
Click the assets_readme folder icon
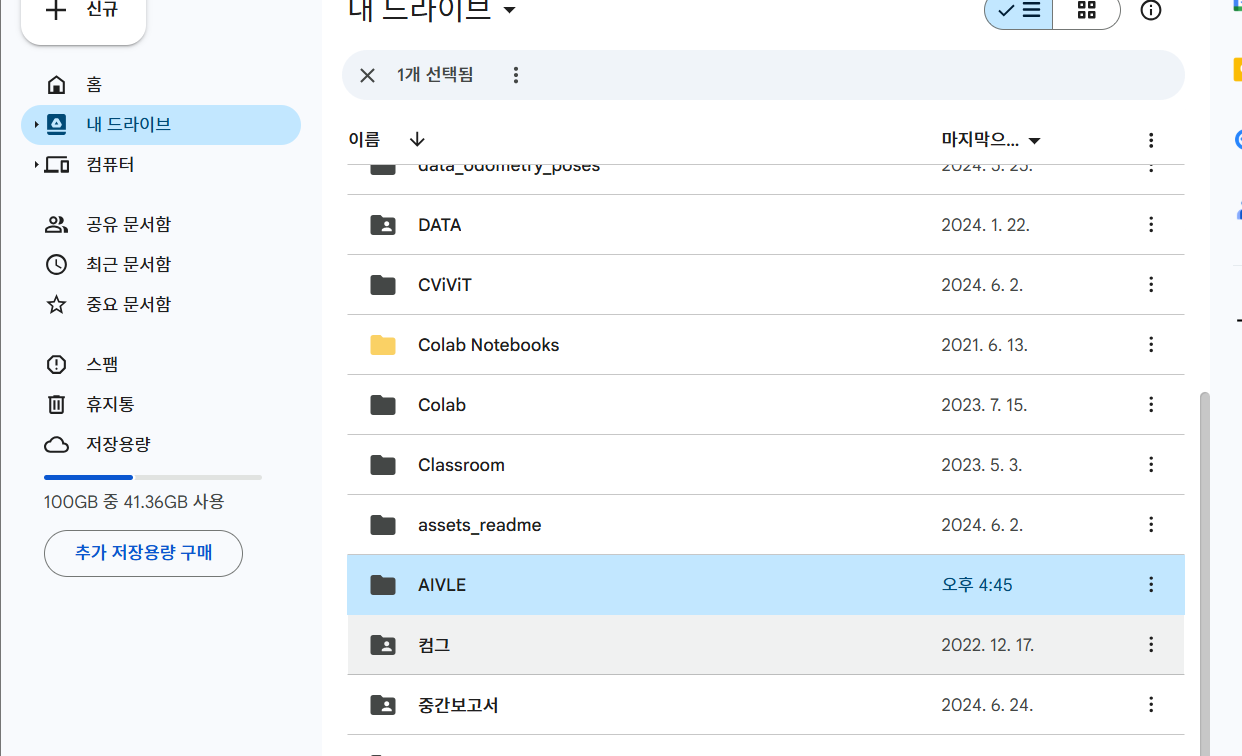[x=383, y=525]
